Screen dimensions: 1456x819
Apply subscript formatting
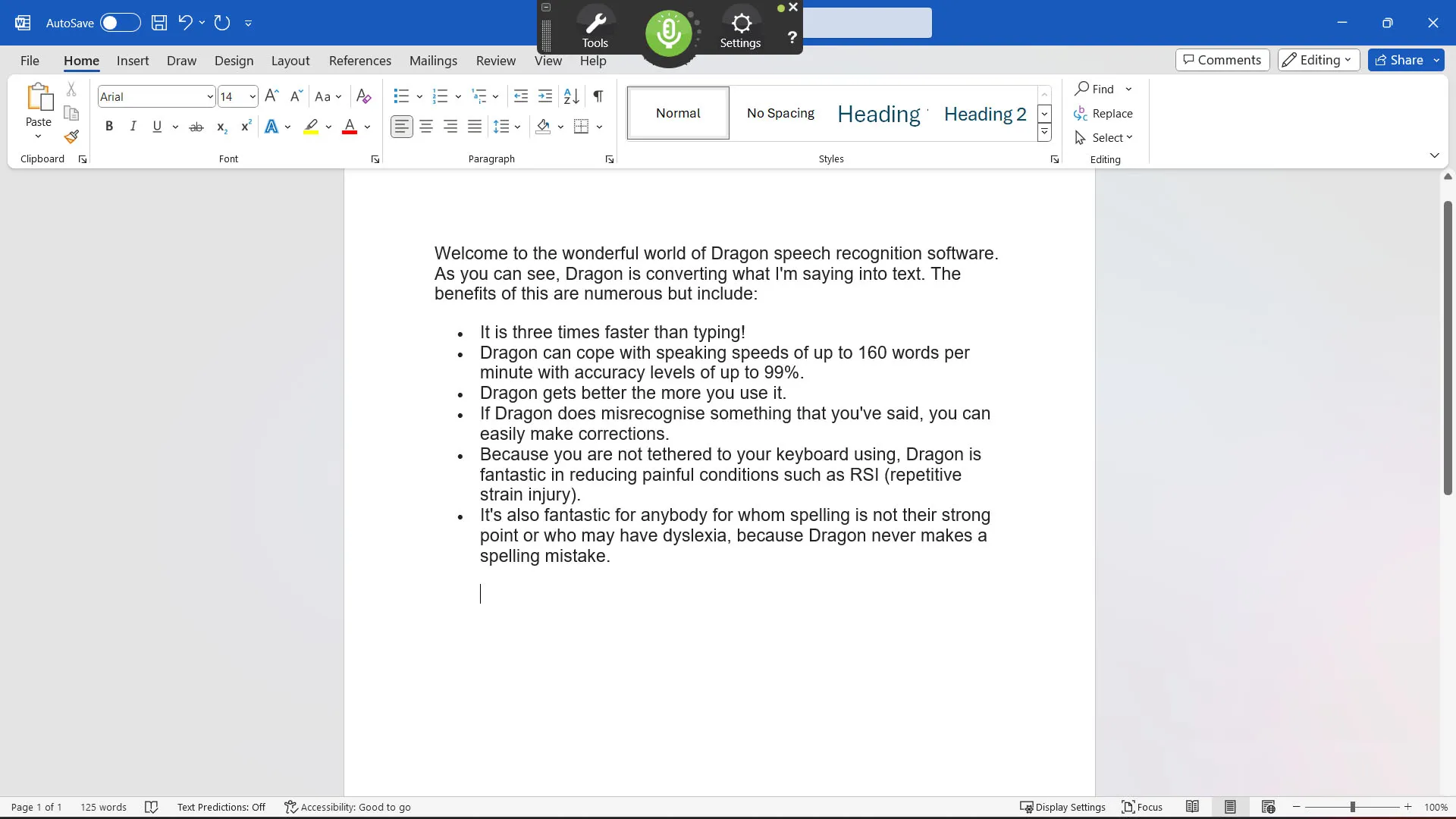(221, 127)
